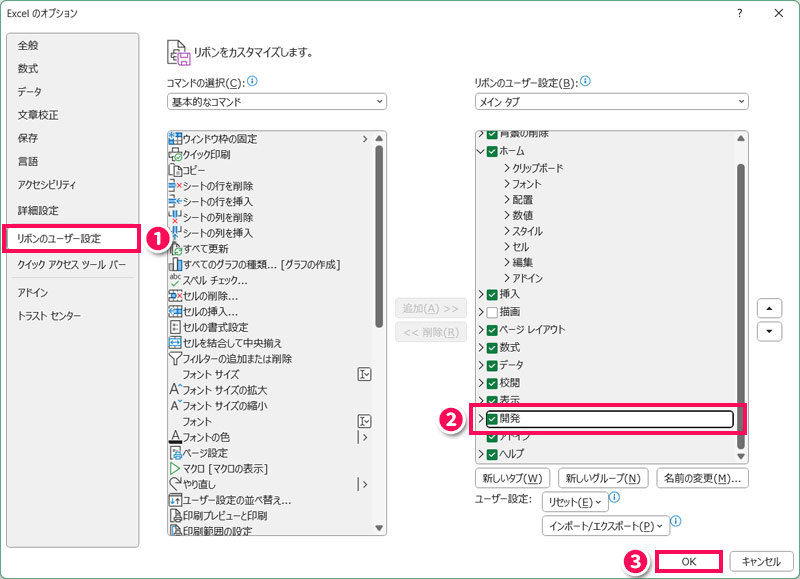
Task: Open the リセット dropdown button
Action: tap(575, 502)
